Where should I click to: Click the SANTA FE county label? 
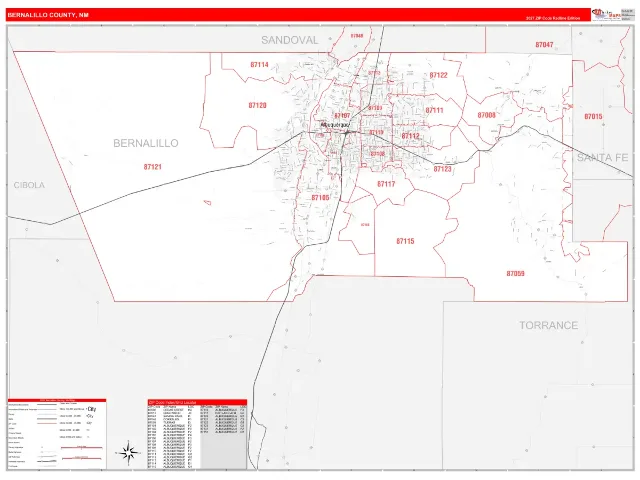click(602, 158)
